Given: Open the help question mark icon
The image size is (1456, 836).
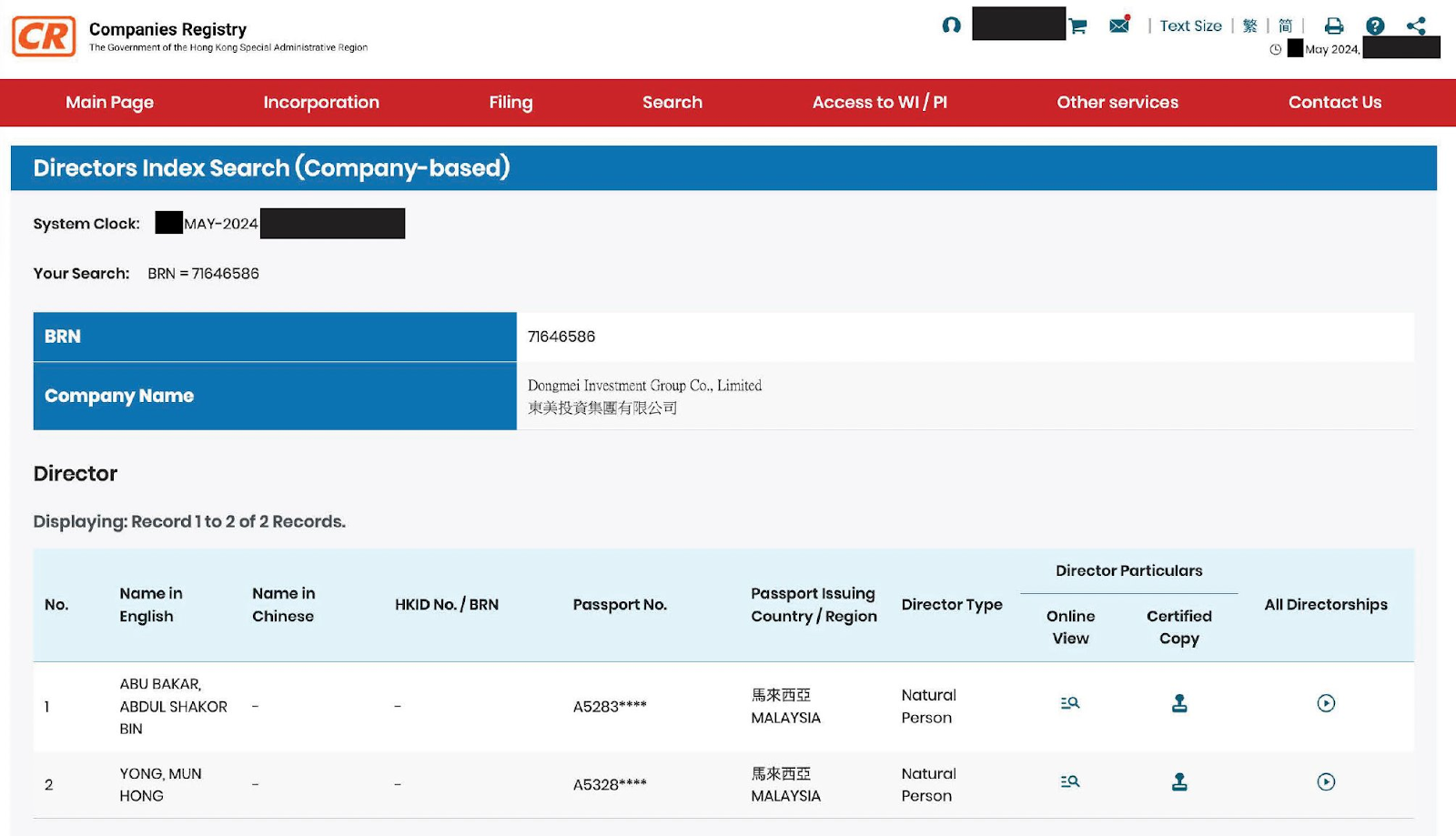Looking at the screenshot, I should click(x=1375, y=25).
